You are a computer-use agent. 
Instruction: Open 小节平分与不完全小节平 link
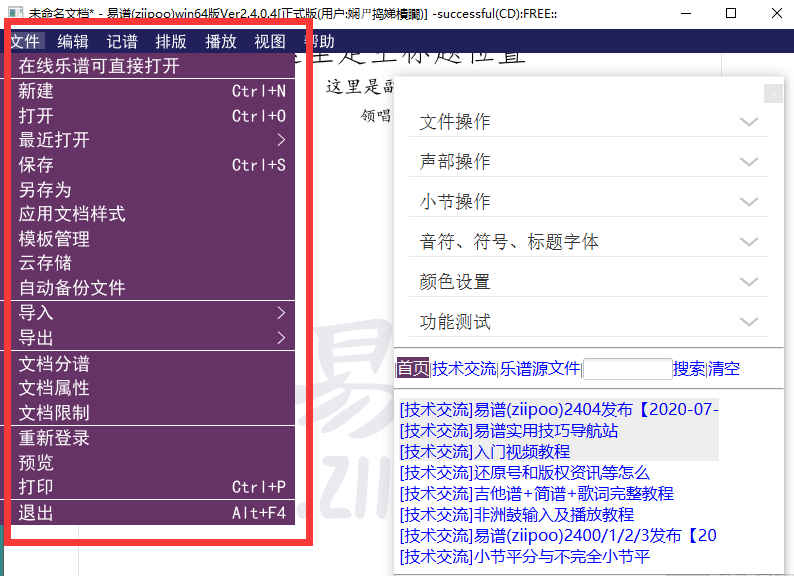525,557
